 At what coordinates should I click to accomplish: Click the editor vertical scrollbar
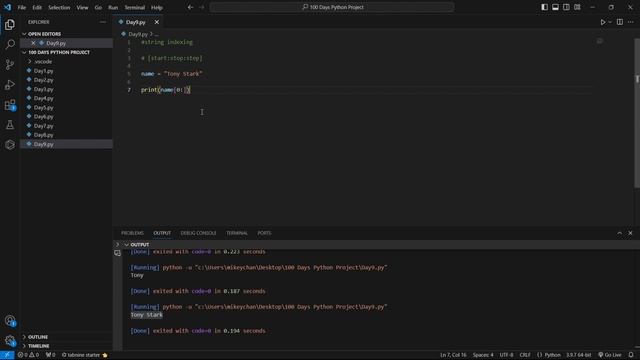(x=637, y=112)
